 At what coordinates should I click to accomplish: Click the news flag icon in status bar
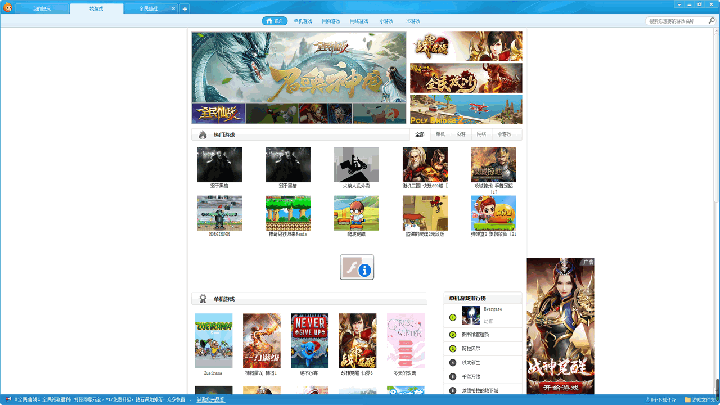click(x=8, y=400)
